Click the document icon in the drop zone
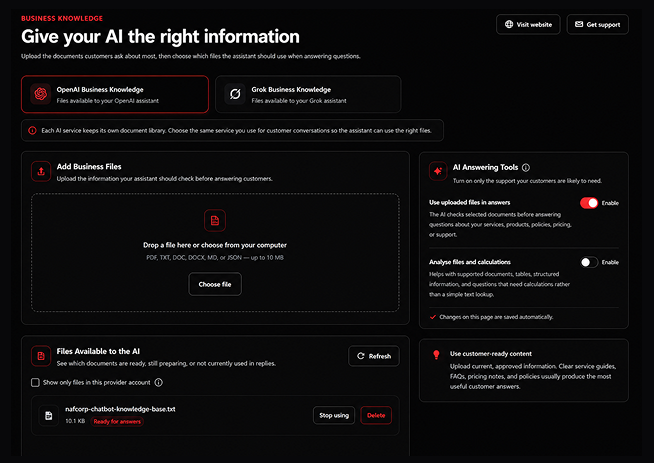The height and width of the screenshot is (463, 654). [215, 220]
